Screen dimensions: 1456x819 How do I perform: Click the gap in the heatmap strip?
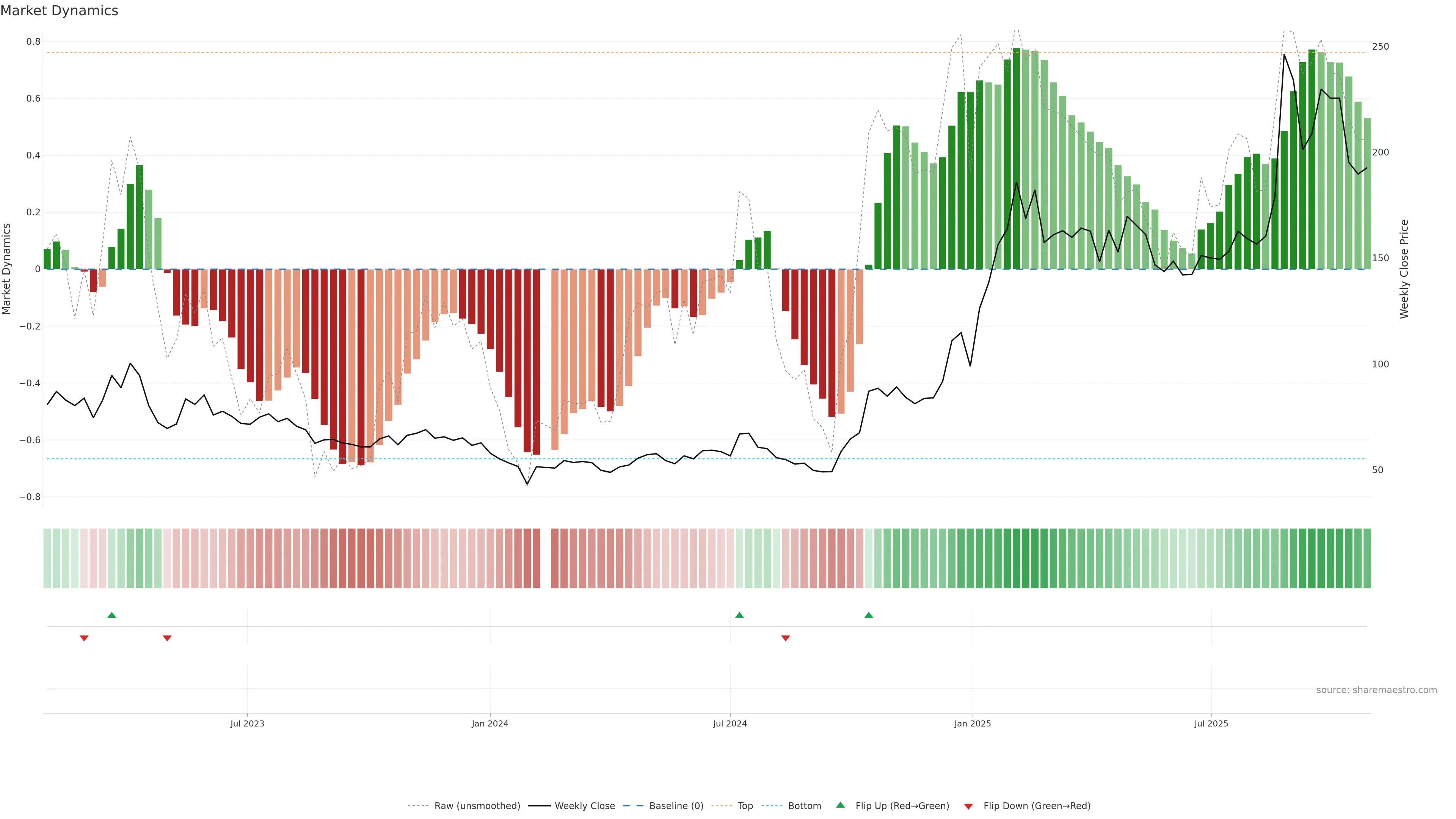tap(546, 559)
